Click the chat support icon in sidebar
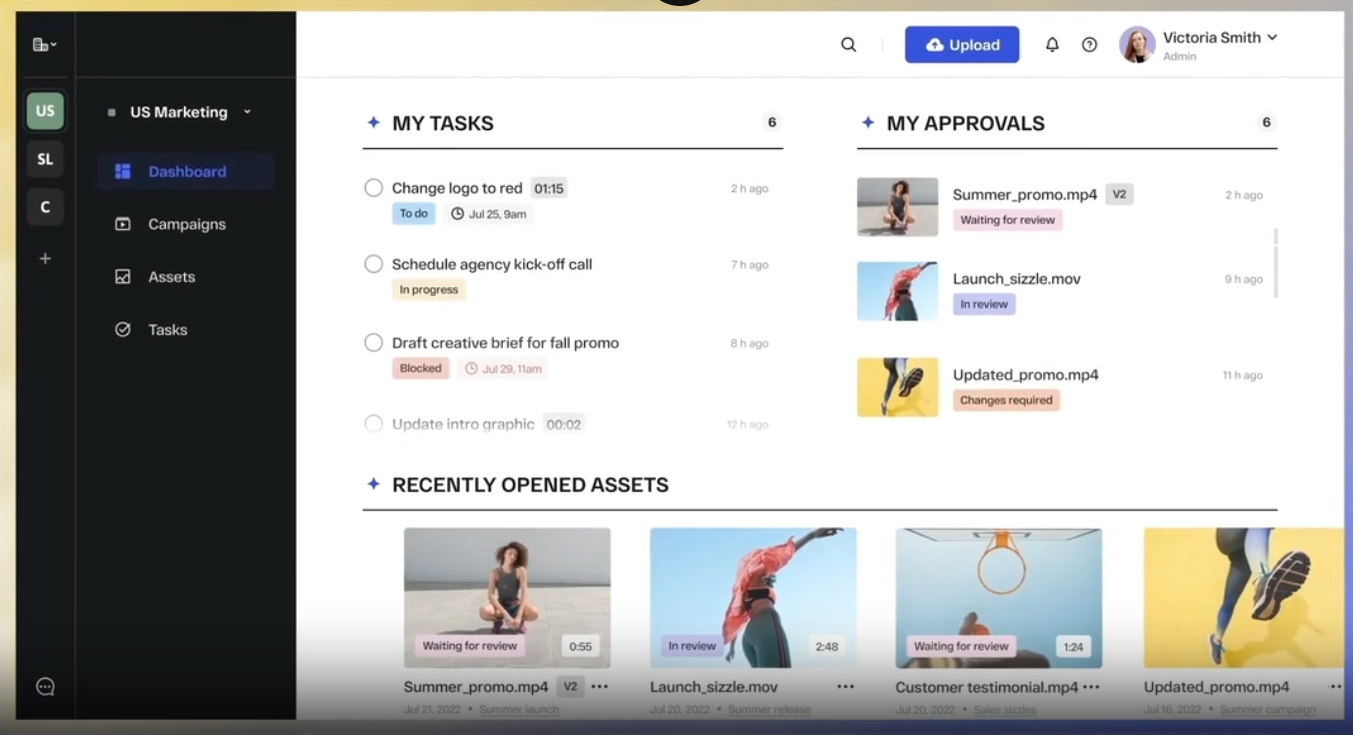This screenshot has height=735, width=1353. (45, 686)
